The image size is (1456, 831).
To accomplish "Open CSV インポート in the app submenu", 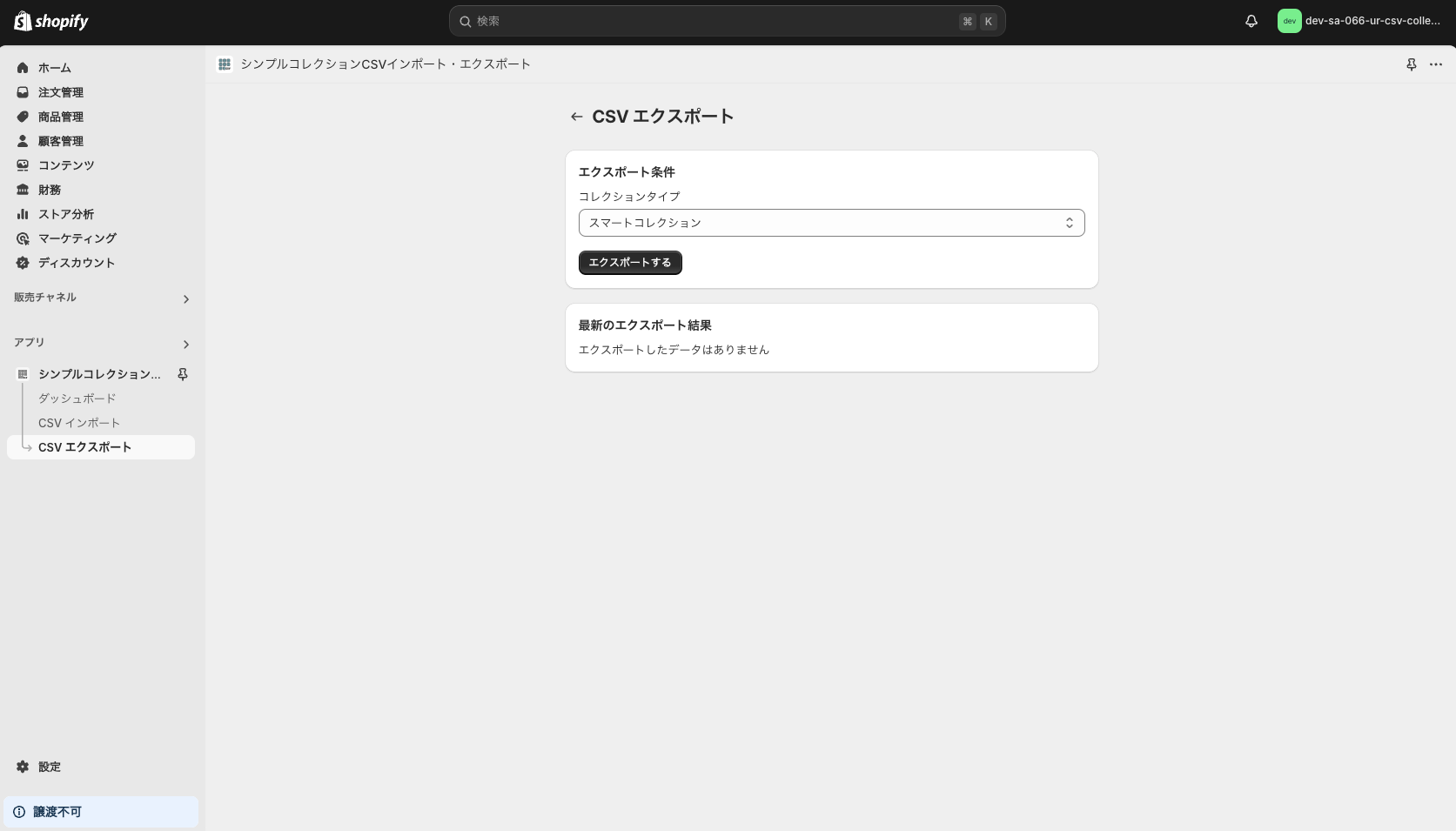I will 79,423.
